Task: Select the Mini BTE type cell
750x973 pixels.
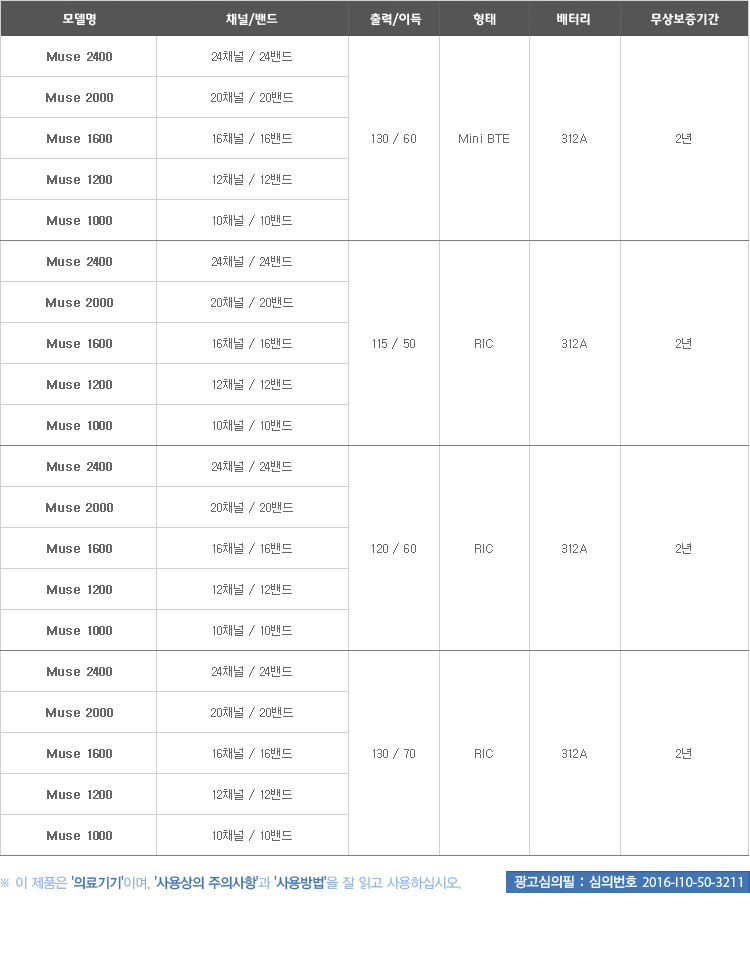Action: pyautogui.click(x=484, y=138)
